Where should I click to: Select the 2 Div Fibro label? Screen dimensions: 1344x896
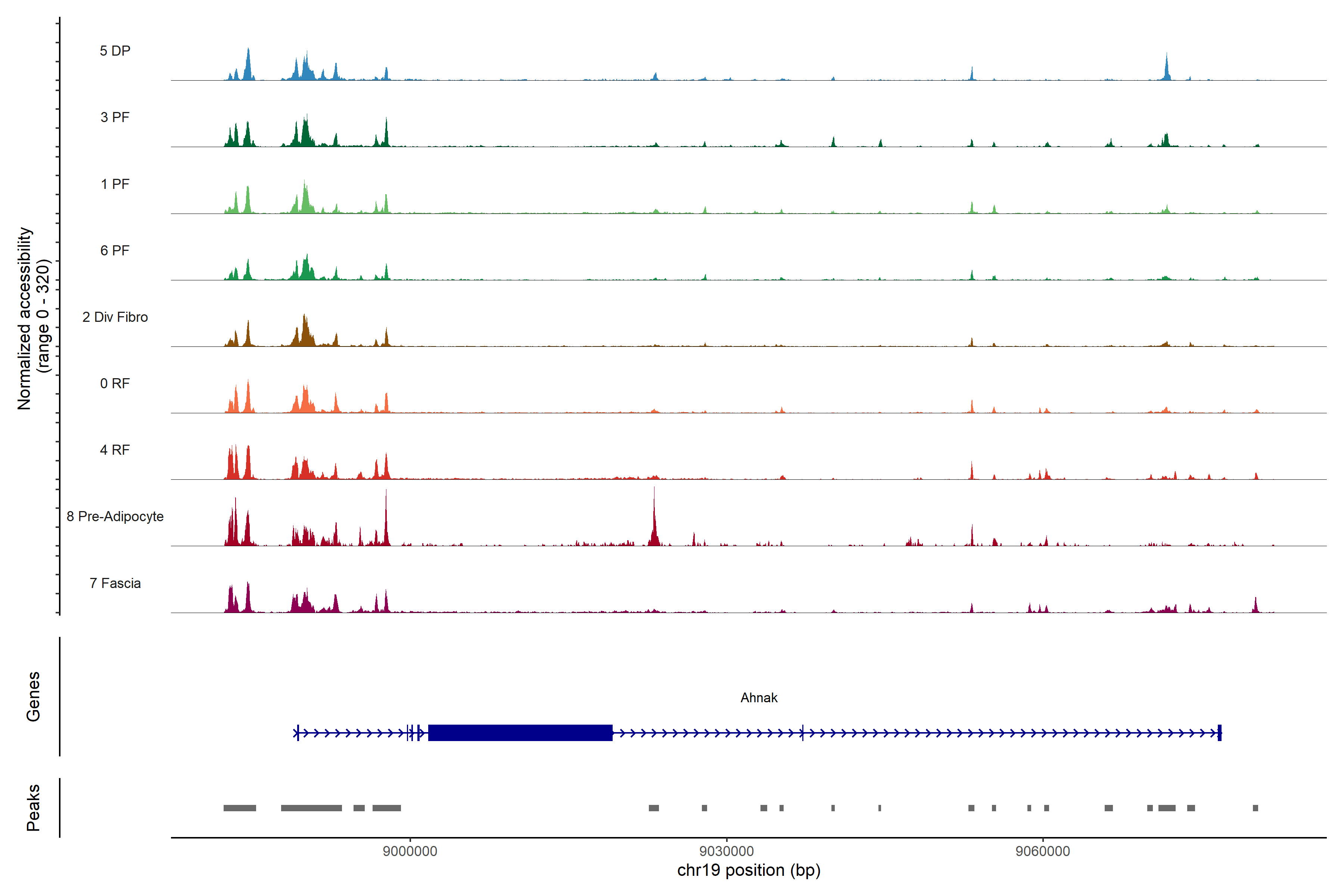tap(115, 317)
